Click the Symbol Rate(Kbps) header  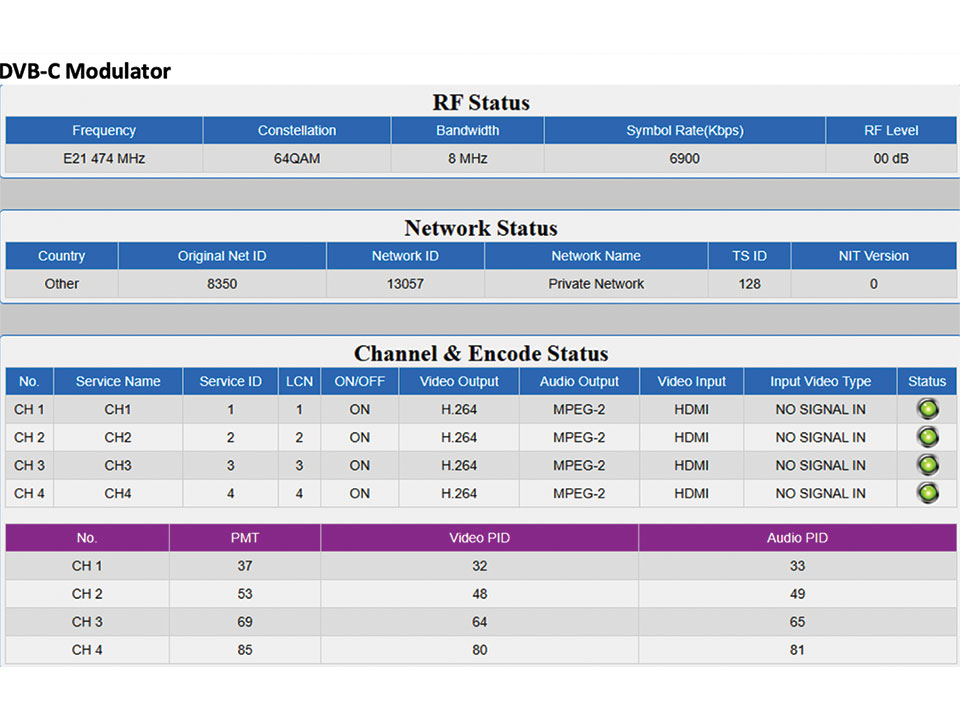(x=684, y=131)
